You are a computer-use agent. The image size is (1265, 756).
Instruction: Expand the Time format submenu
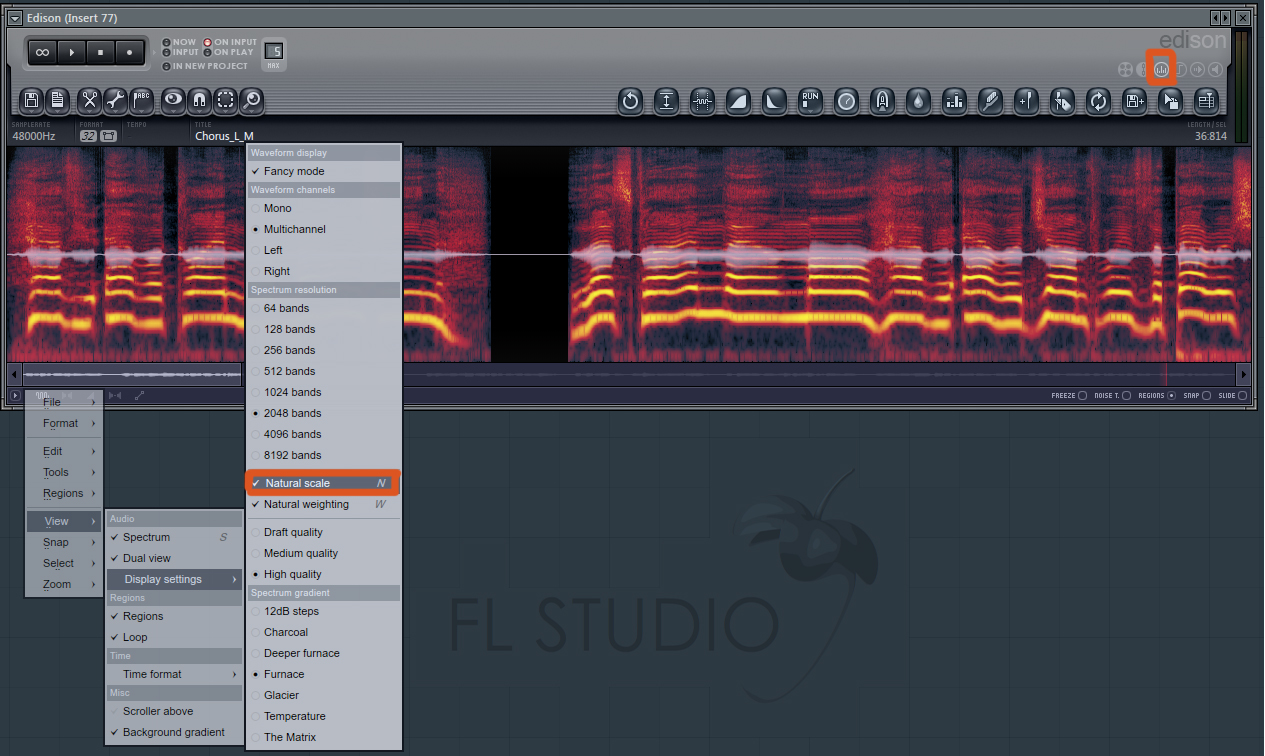pyautogui.click(x=174, y=674)
